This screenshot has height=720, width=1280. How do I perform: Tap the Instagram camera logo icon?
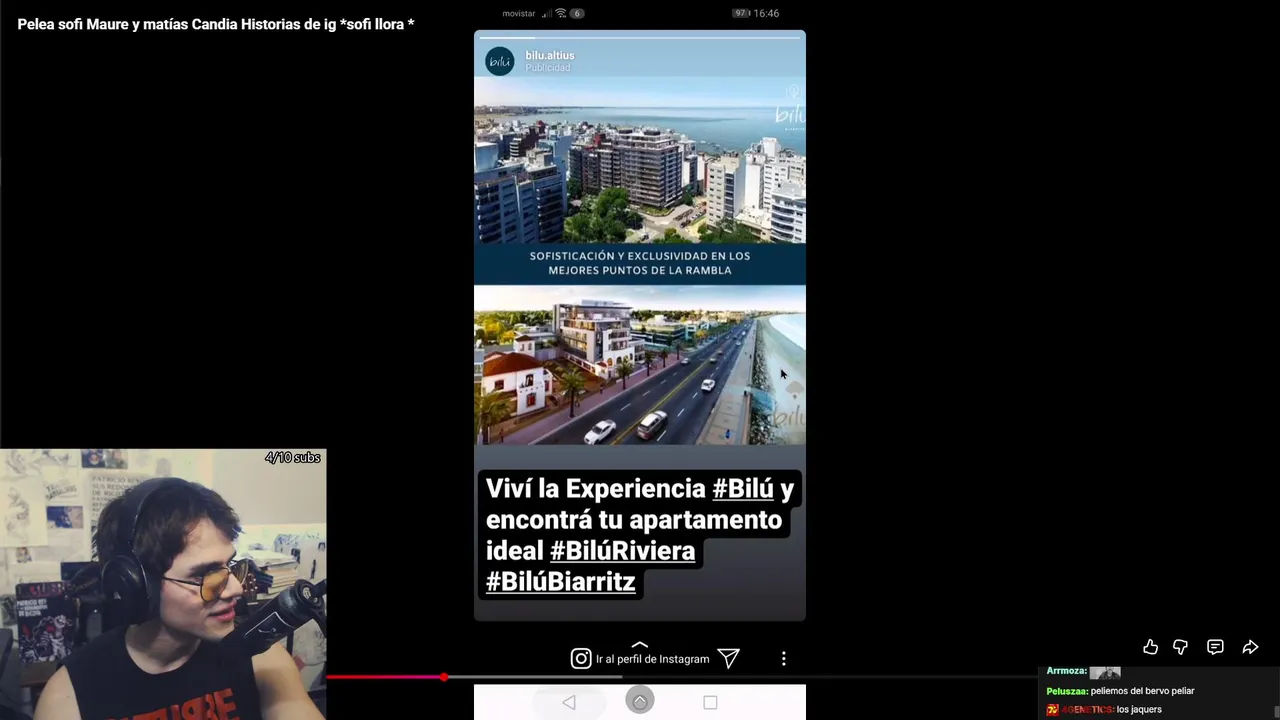(581, 658)
